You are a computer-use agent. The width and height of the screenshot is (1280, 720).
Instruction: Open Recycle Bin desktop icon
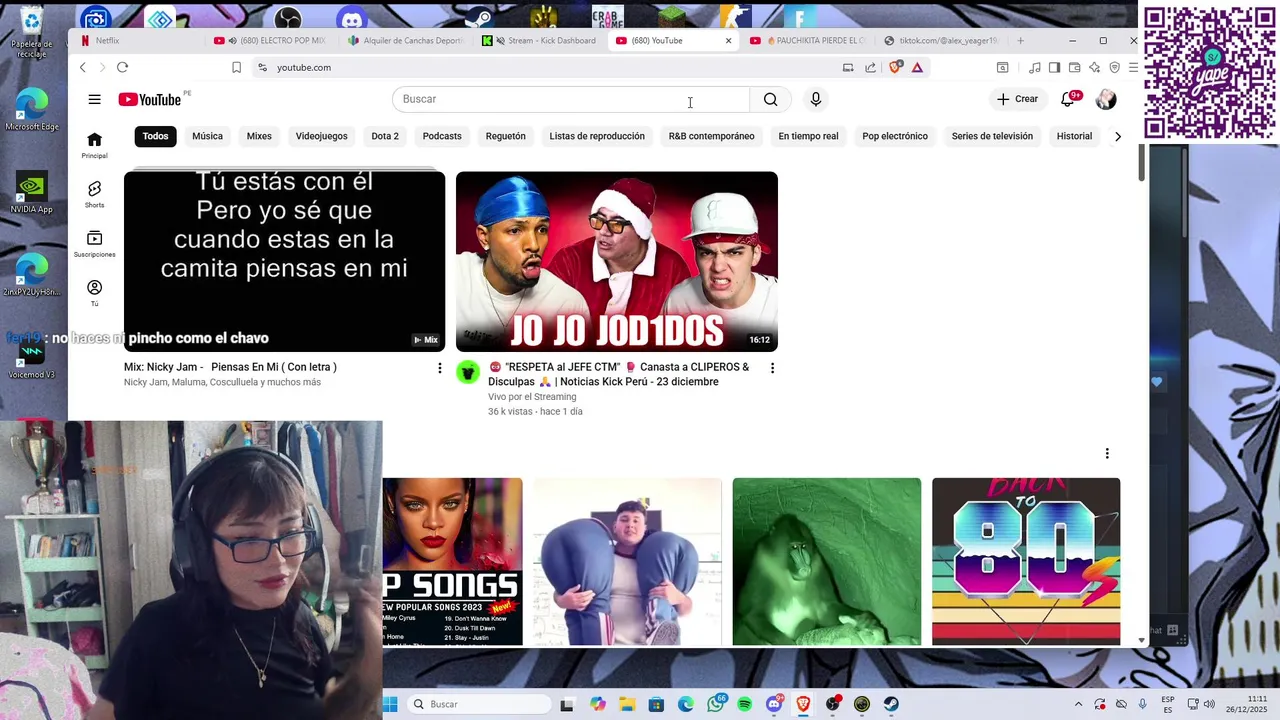(x=32, y=30)
